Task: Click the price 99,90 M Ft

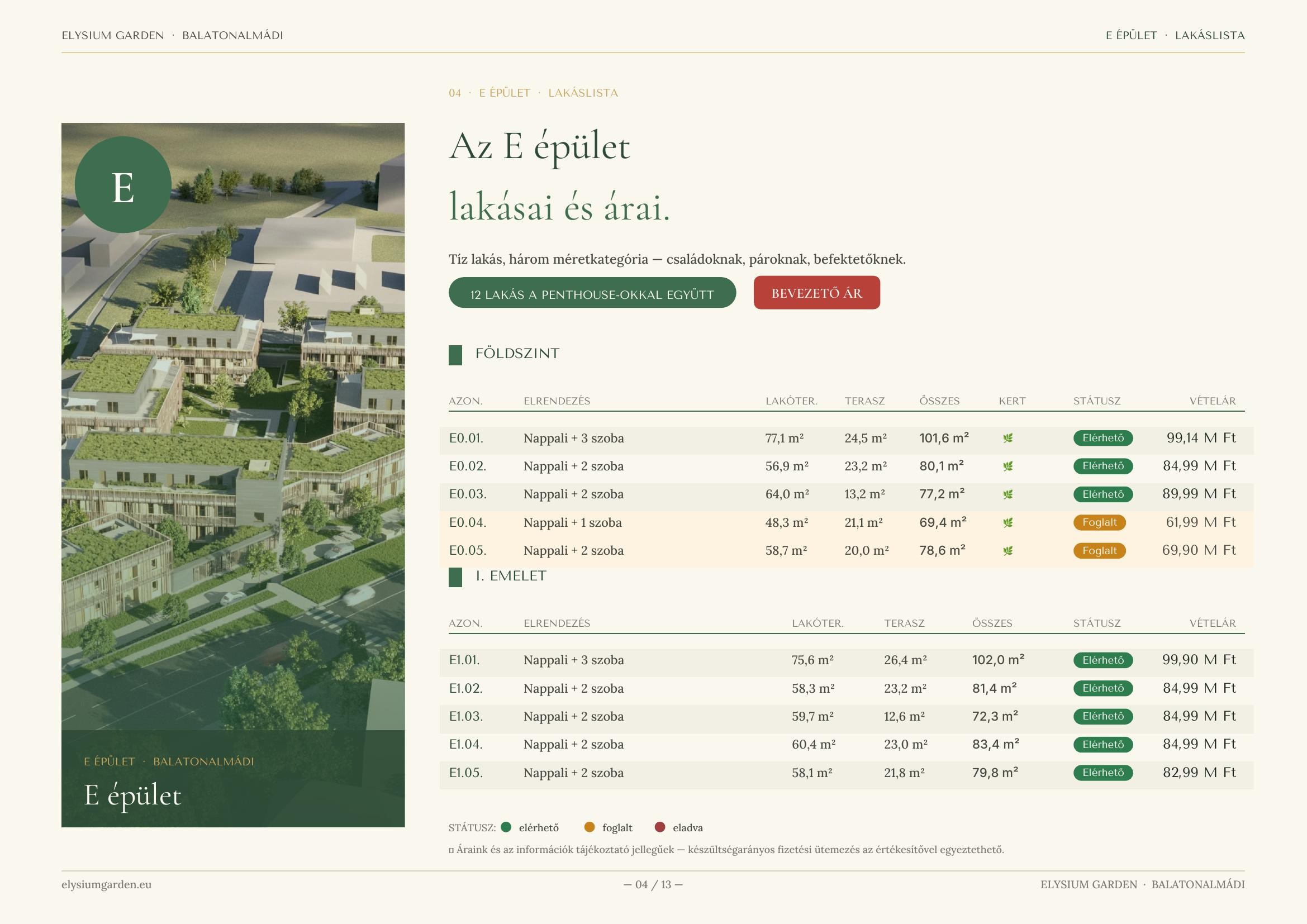Action: 1199,659
